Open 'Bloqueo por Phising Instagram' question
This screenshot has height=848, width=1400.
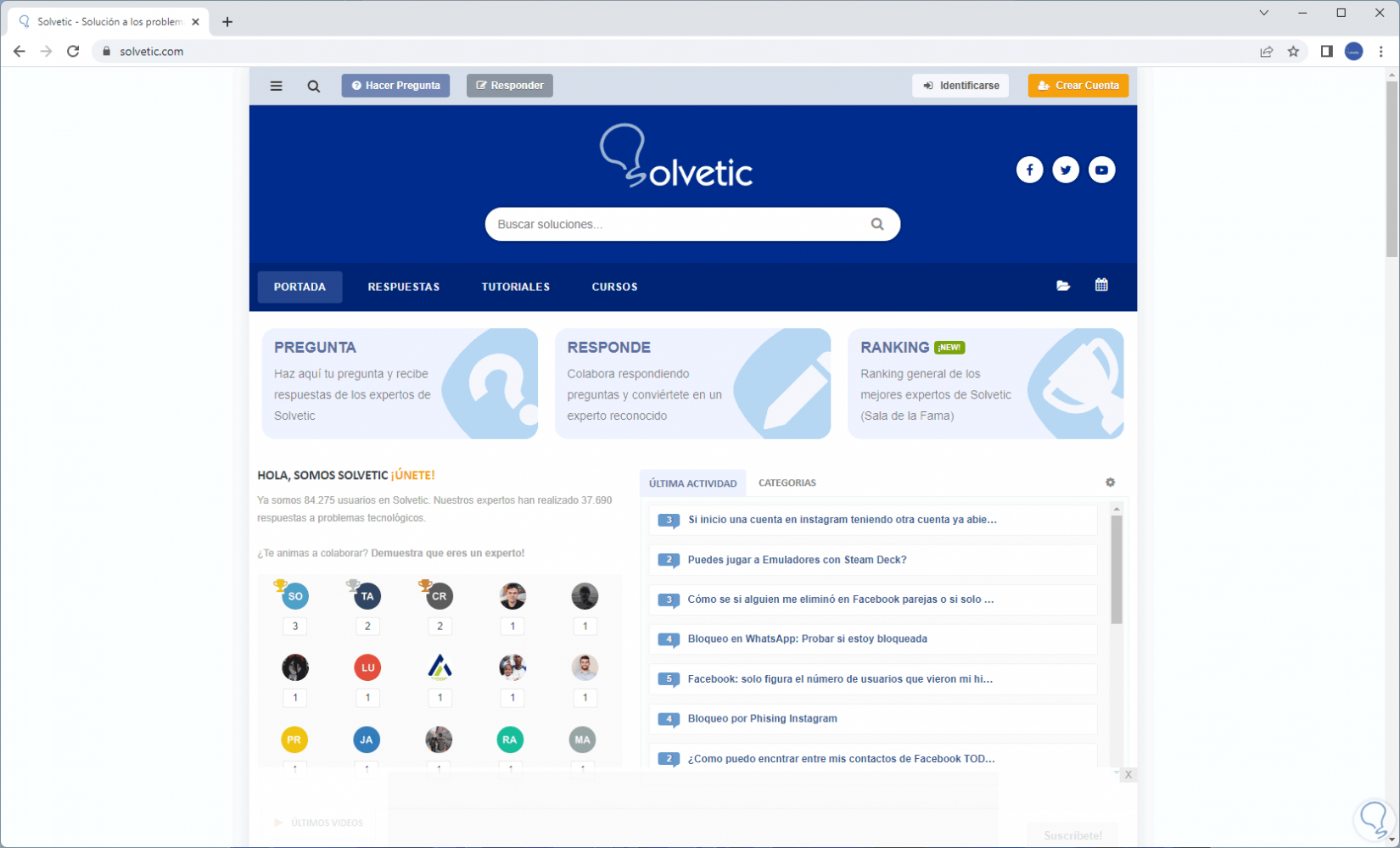pos(762,718)
